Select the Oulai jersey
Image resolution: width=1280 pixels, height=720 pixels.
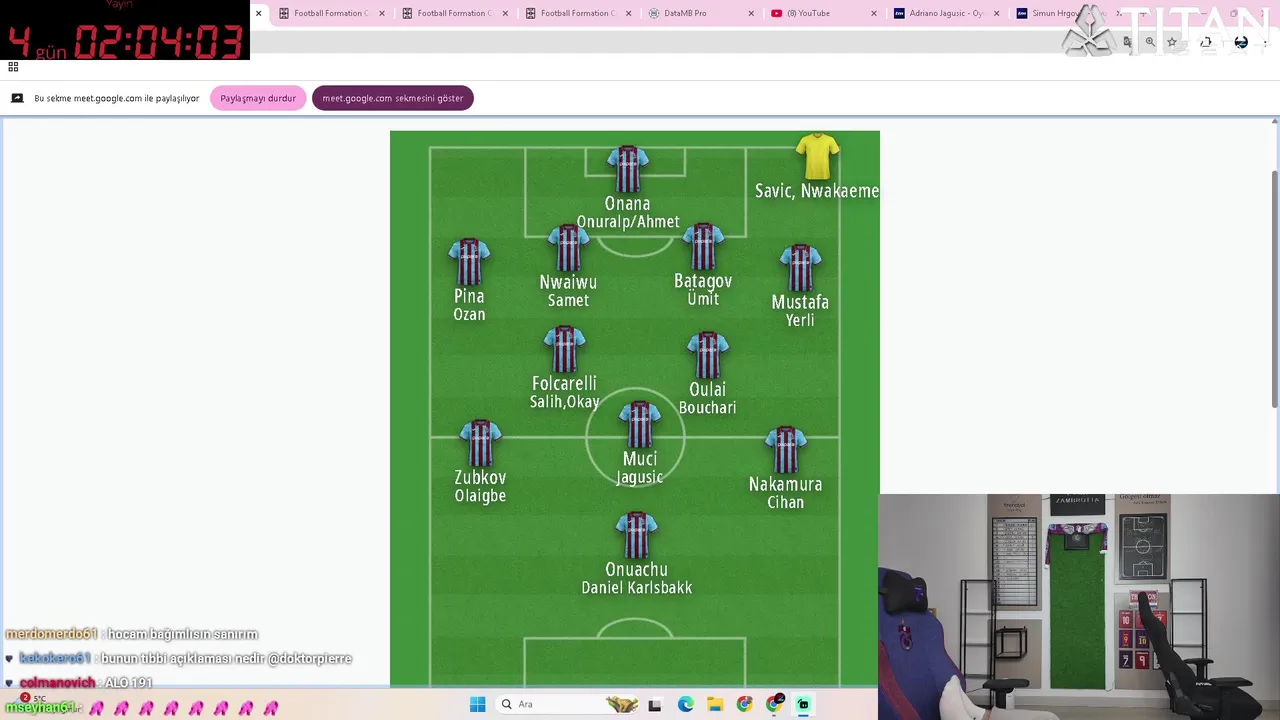pyautogui.click(x=707, y=355)
